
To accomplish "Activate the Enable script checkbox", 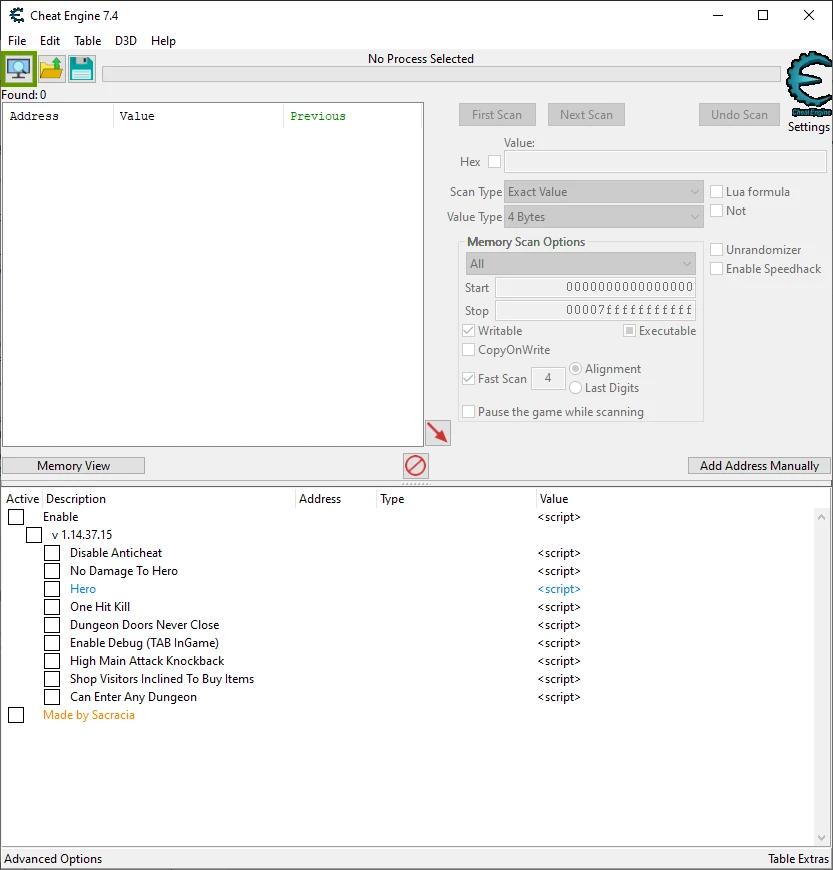I will click(16, 517).
